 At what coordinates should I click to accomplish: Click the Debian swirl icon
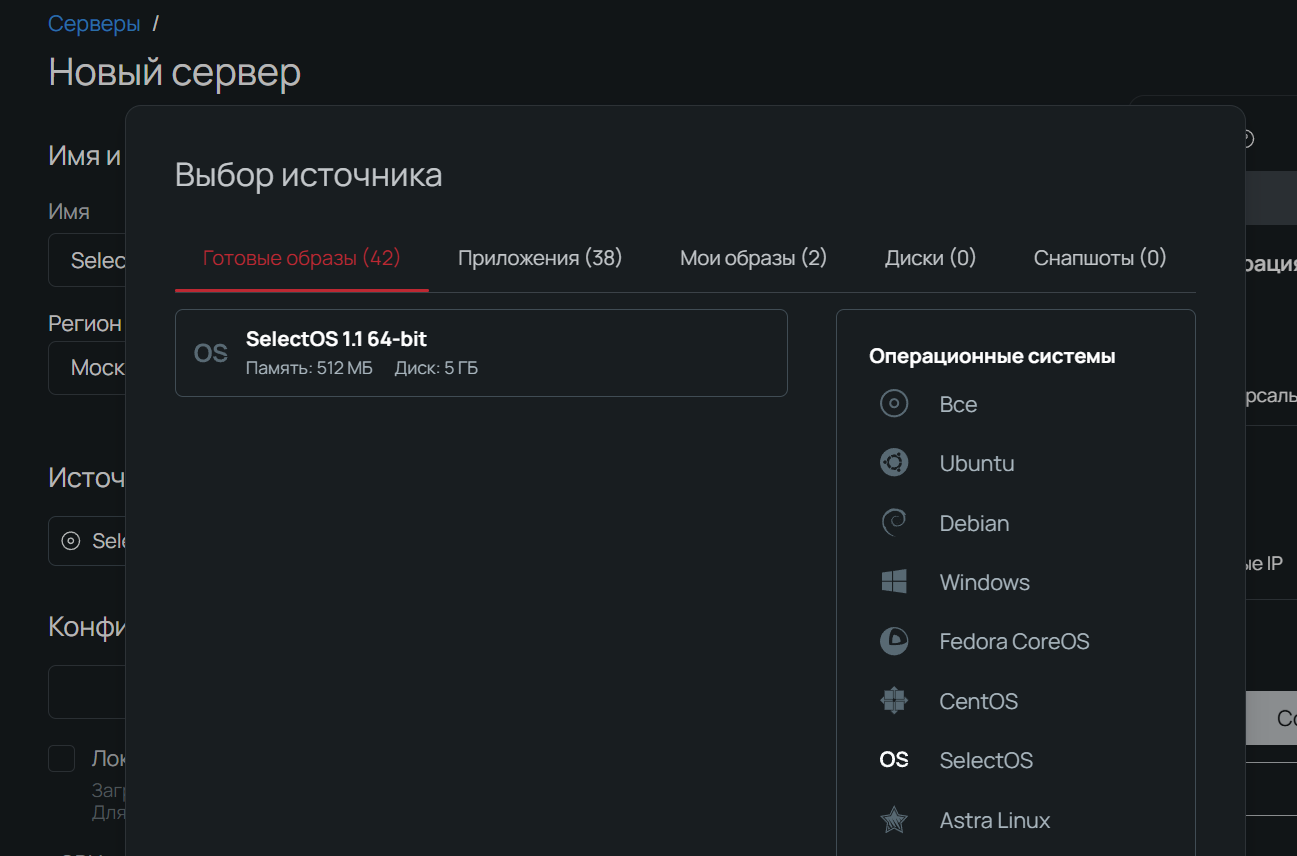[893, 523]
